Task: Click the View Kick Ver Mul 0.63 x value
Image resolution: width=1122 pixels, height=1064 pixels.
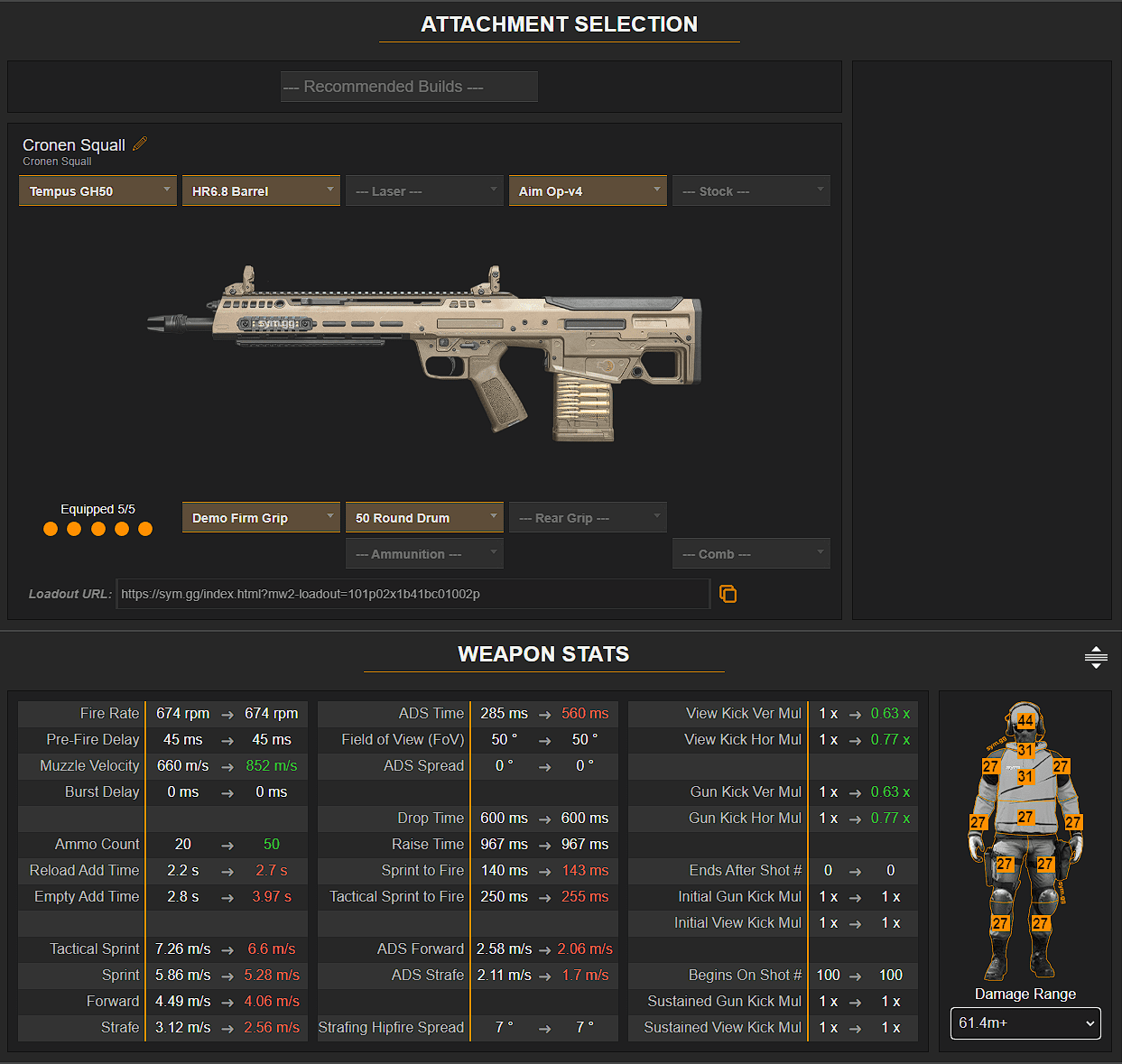Action: pos(890,713)
